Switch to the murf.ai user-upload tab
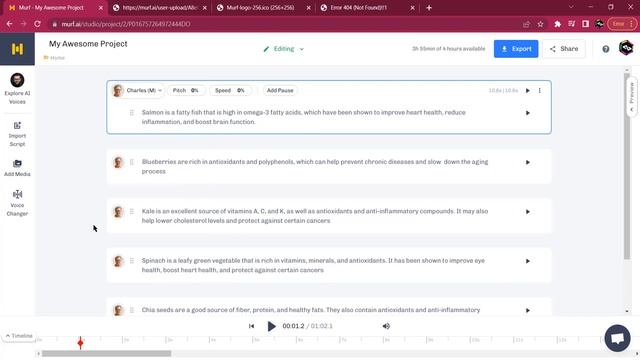Image resolution: width=640 pixels, height=360 pixels. pyautogui.click(x=160, y=8)
